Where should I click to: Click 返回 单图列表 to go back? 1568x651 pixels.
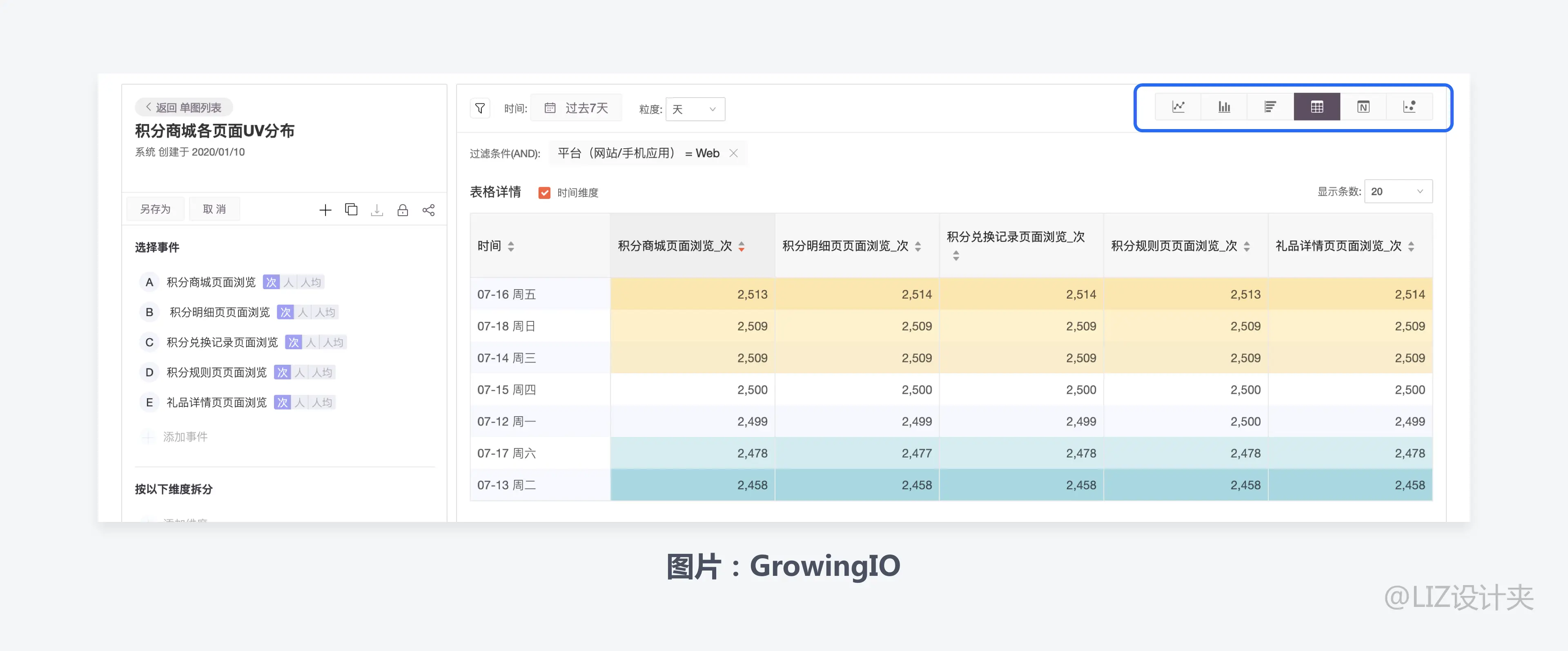(x=183, y=107)
